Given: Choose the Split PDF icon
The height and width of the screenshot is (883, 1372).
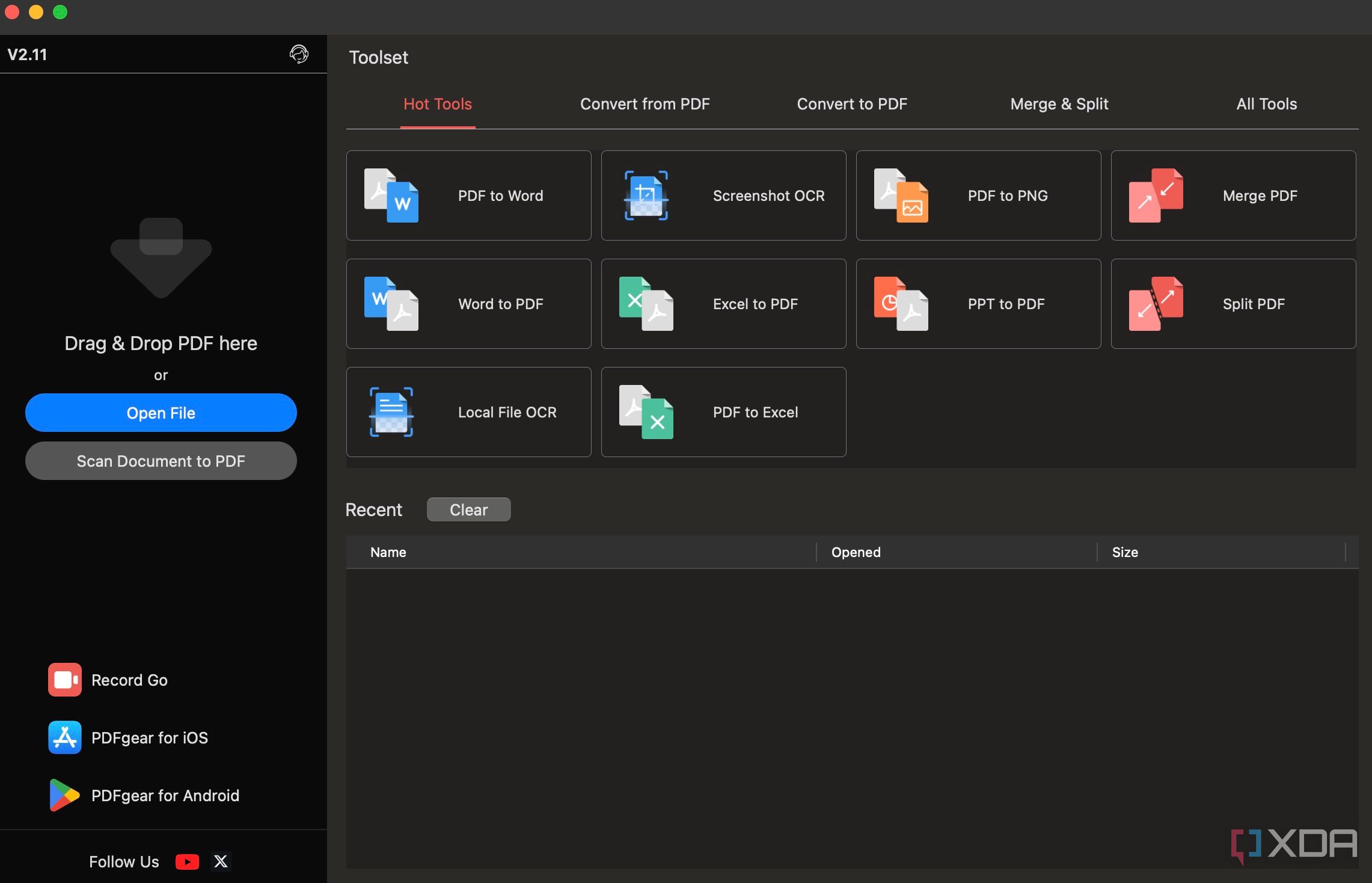Looking at the screenshot, I should click(1156, 304).
